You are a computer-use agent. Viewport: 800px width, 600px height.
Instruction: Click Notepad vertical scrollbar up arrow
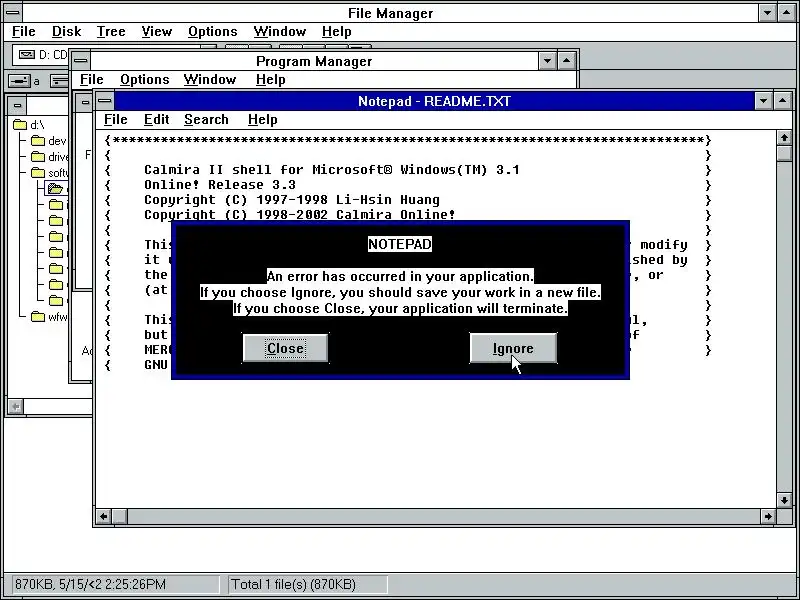[x=784, y=138]
